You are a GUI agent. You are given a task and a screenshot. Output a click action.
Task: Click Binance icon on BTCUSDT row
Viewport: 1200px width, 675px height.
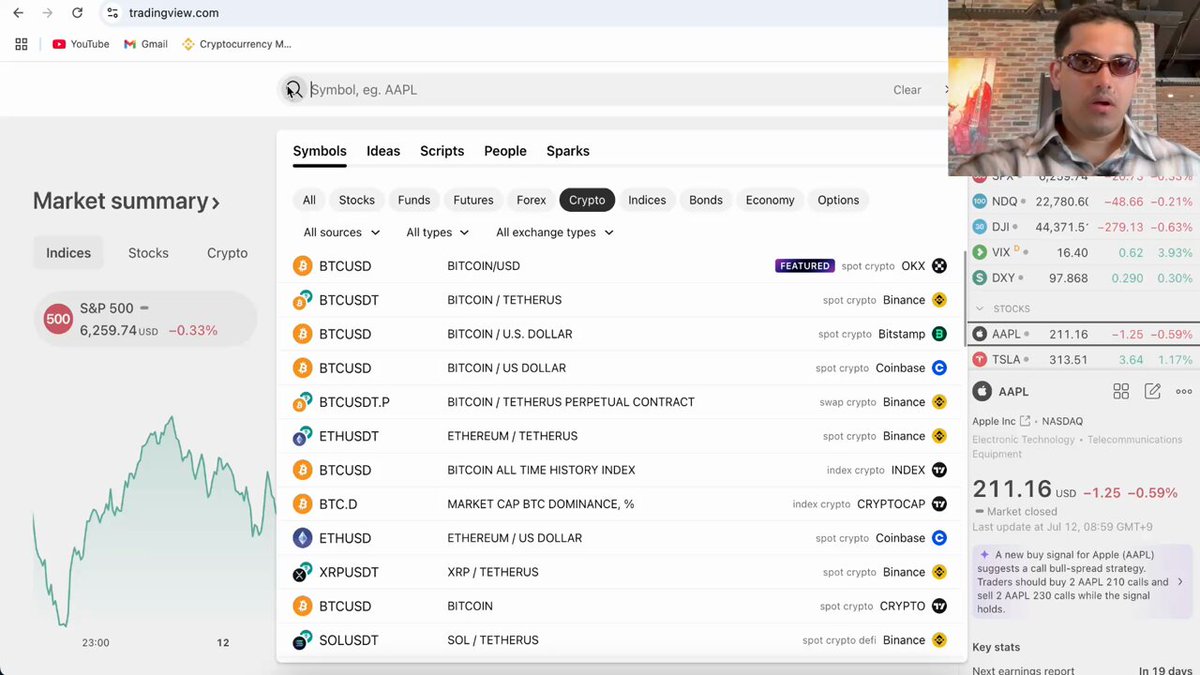(939, 300)
